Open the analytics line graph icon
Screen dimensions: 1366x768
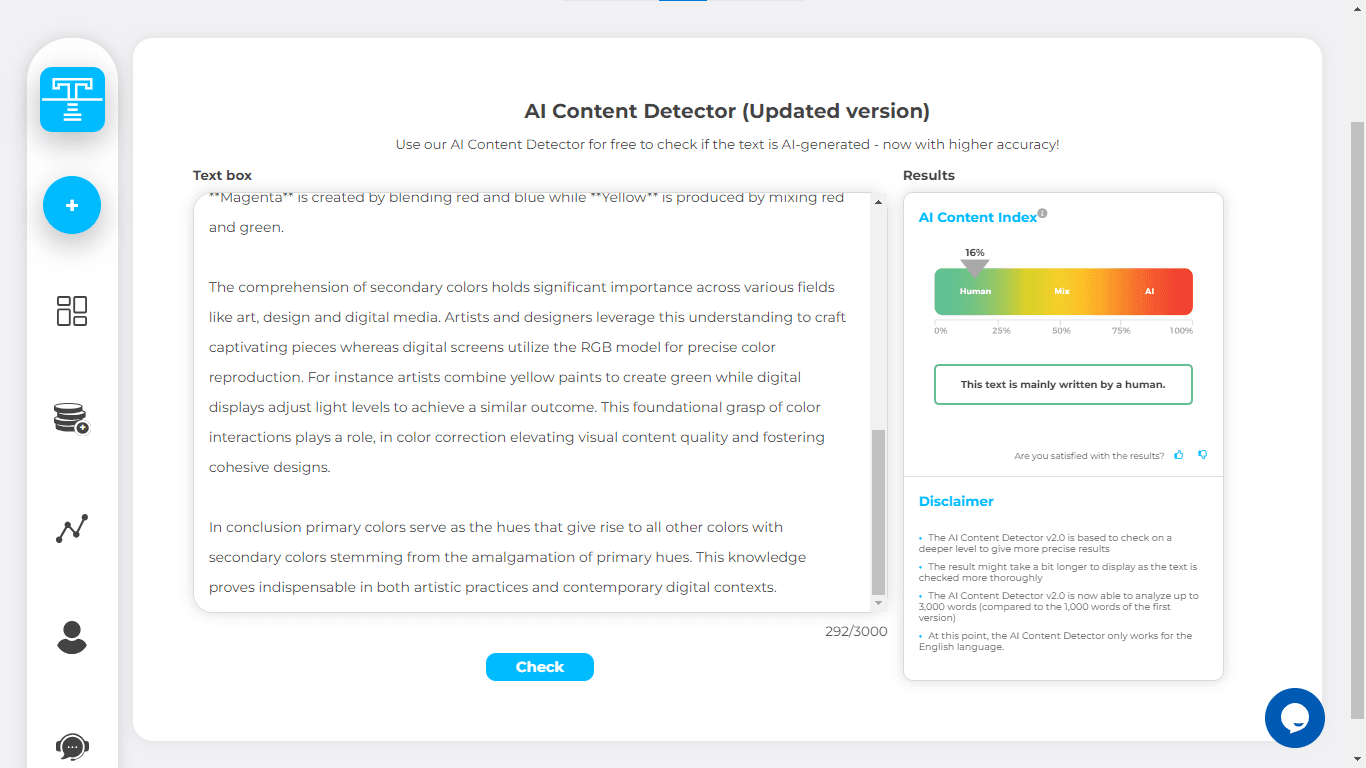click(x=72, y=528)
